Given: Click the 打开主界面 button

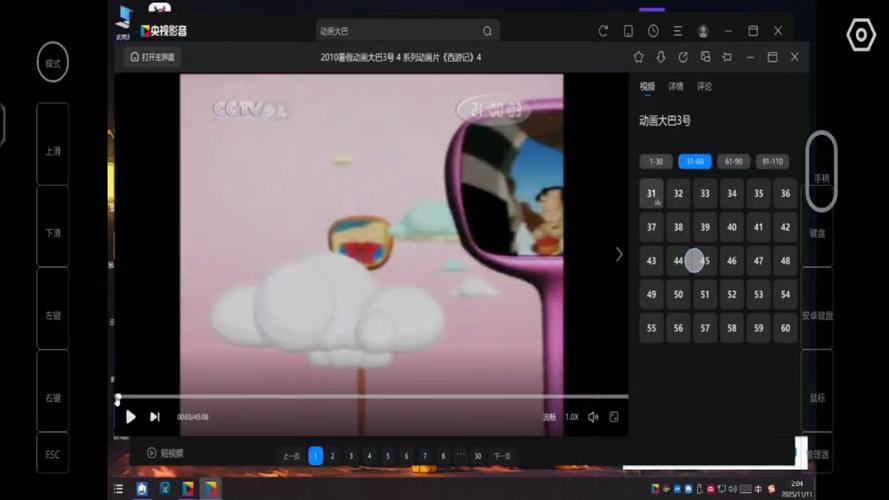Looking at the screenshot, I should point(153,57).
